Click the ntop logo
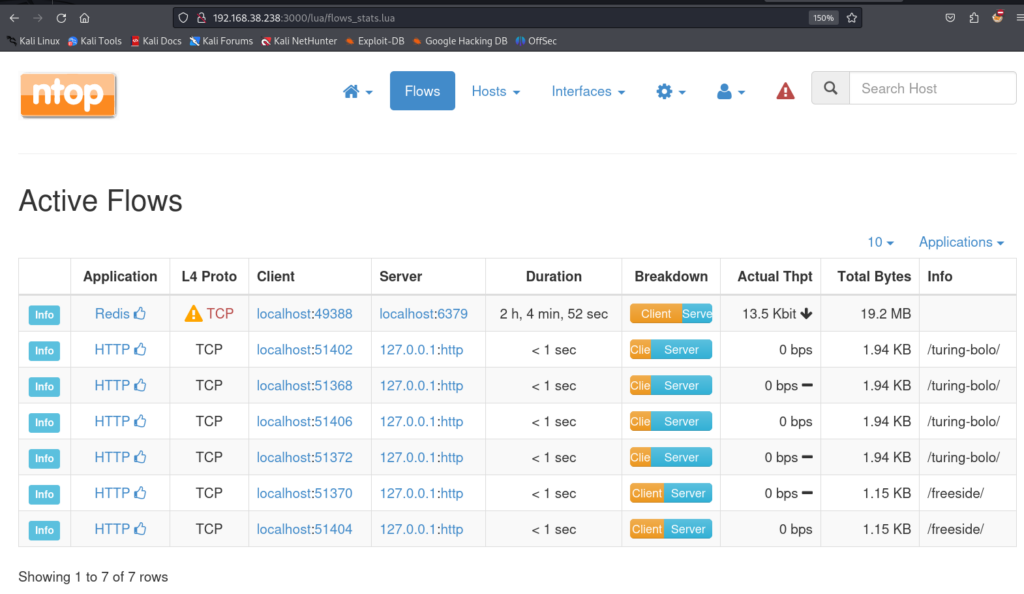The width and height of the screenshot is (1024, 594). pyautogui.click(x=68, y=95)
